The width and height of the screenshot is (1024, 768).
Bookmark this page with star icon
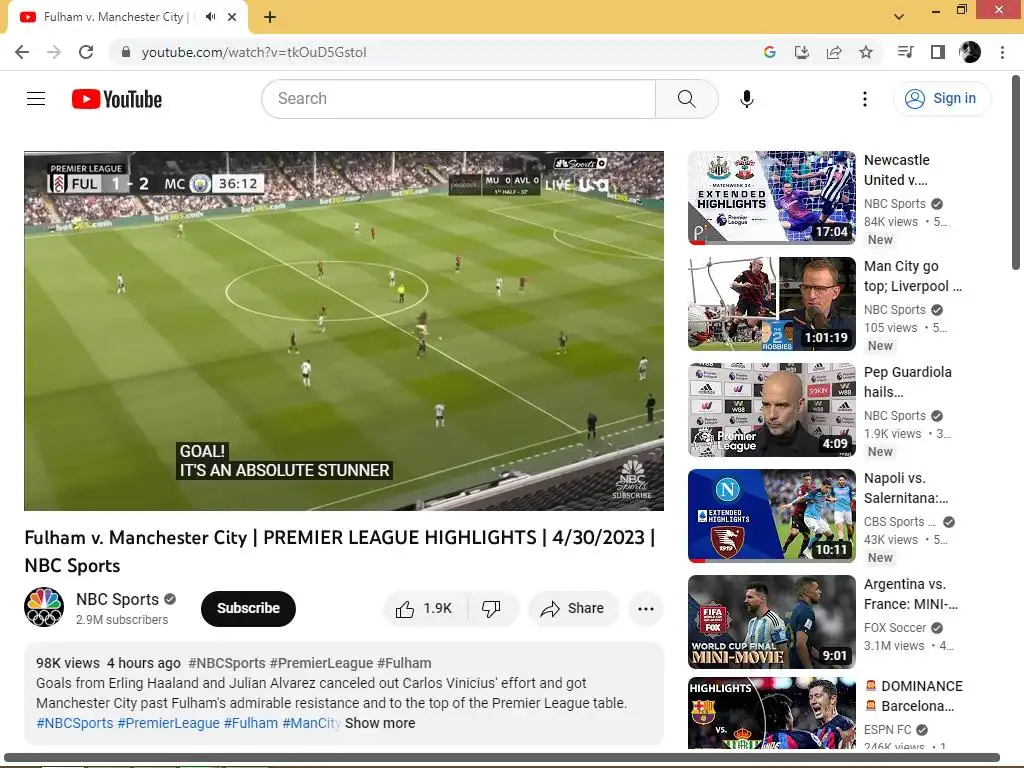click(866, 52)
